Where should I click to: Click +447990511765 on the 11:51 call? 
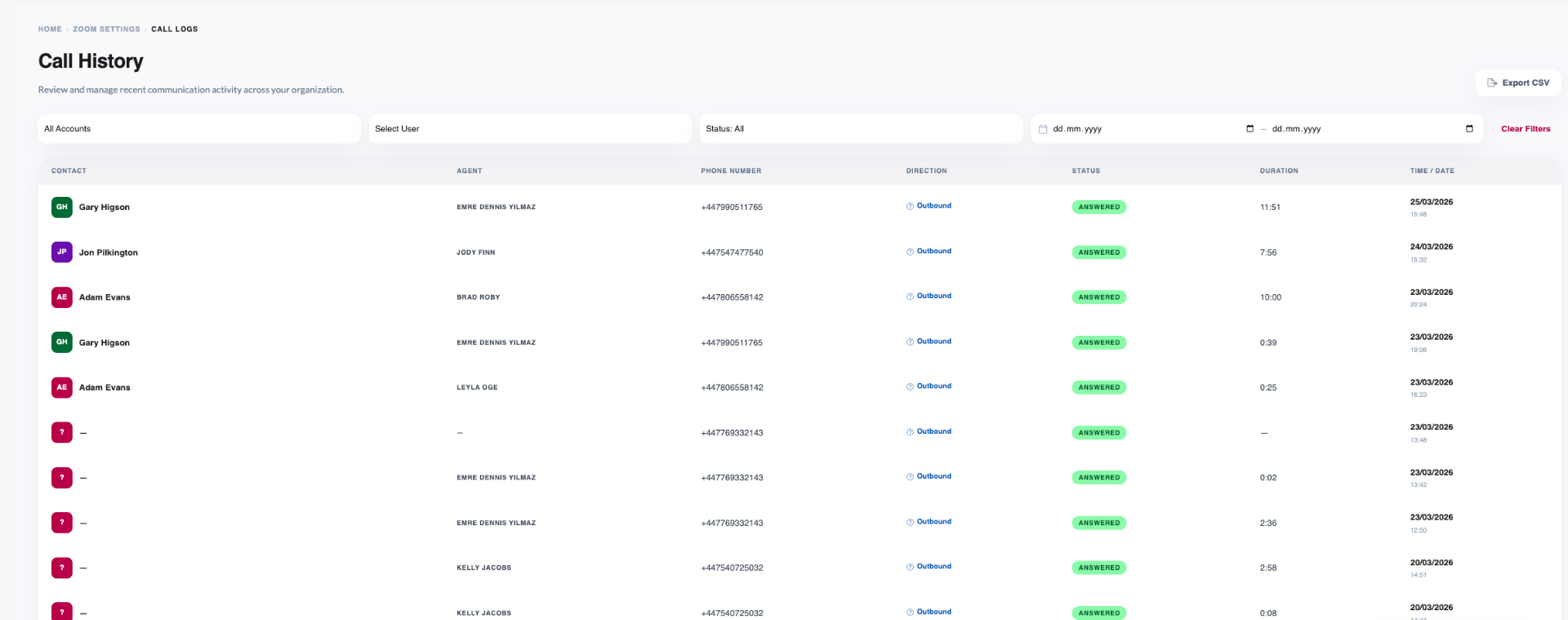click(x=732, y=207)
